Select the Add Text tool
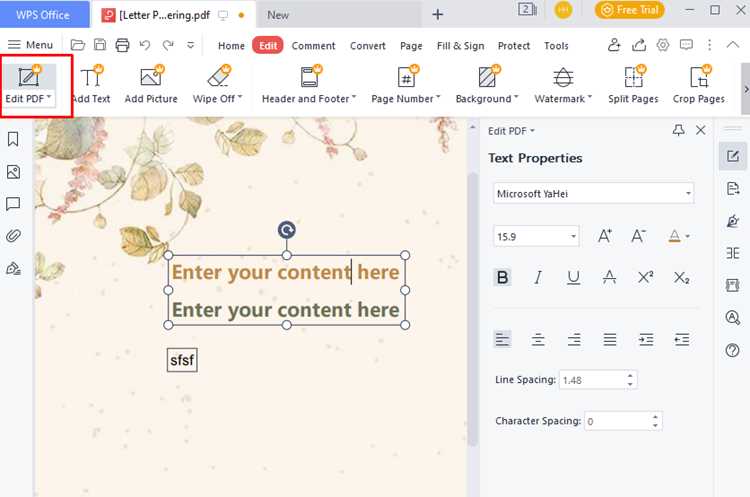This screenshot has width=750, height=497. (x=91, y=85)
